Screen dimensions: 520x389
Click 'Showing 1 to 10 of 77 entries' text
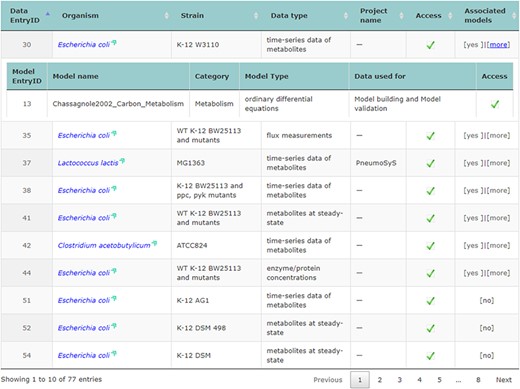(x=51, y=379)
